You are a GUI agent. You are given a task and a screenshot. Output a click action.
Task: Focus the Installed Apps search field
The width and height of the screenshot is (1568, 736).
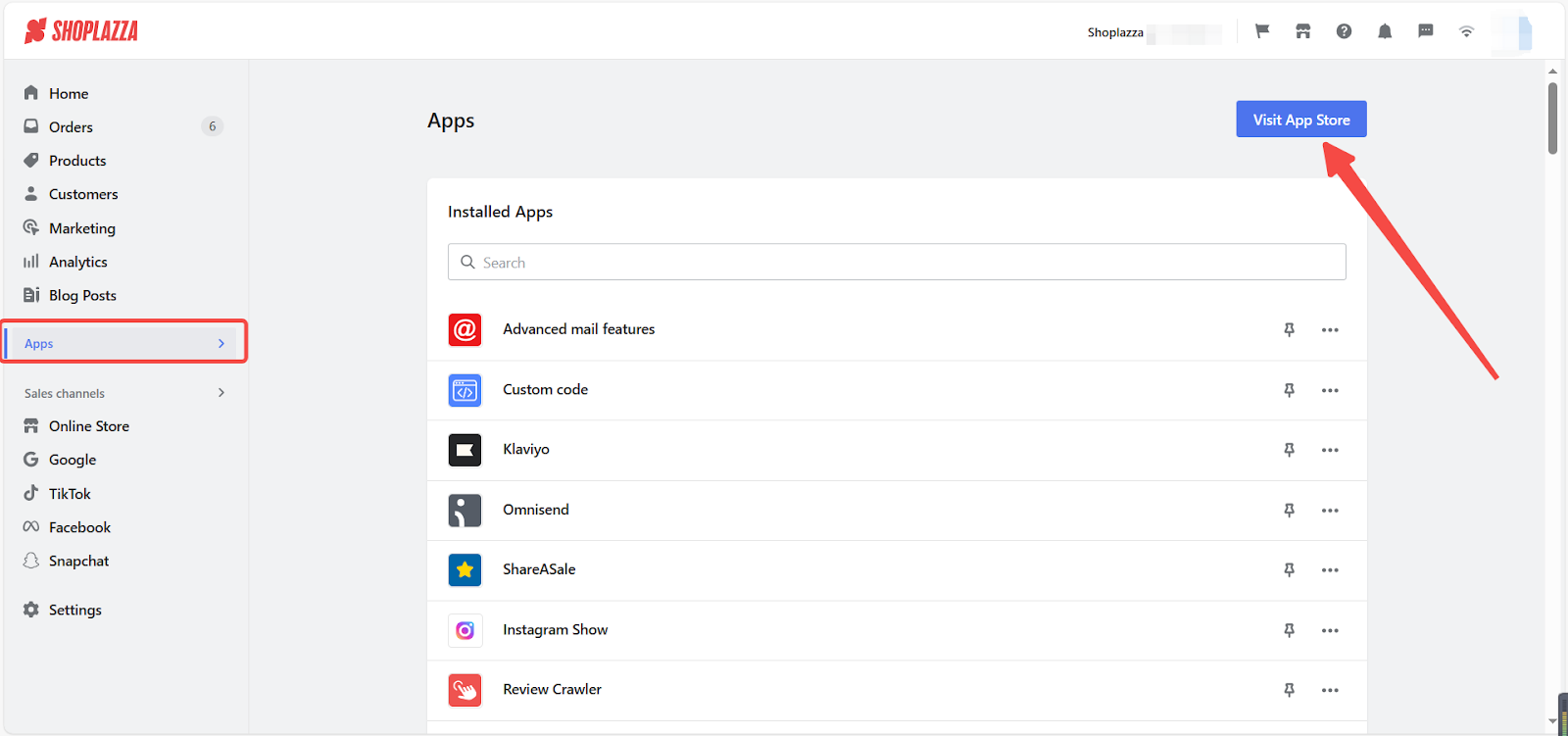897,262
